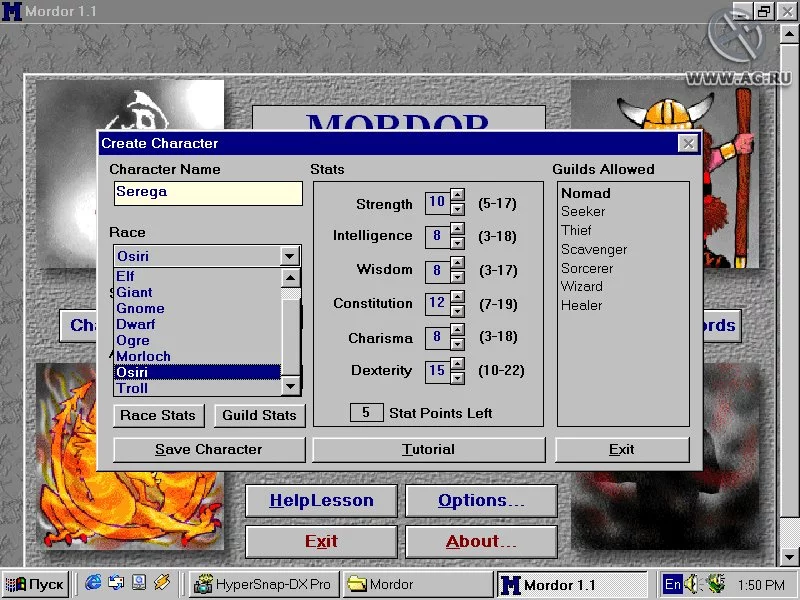Select Sorcerer in Guilds Allowed

coord(587,268)
